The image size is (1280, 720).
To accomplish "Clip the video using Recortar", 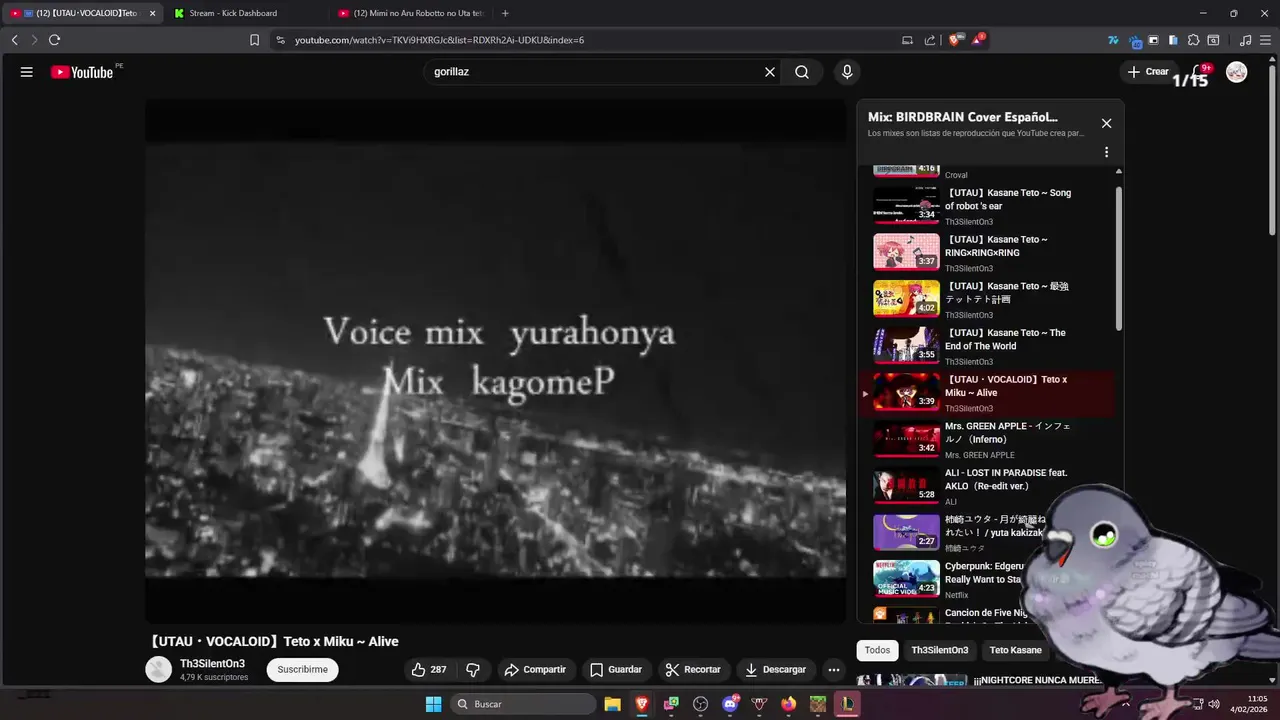I will click(x=693, y=670).
